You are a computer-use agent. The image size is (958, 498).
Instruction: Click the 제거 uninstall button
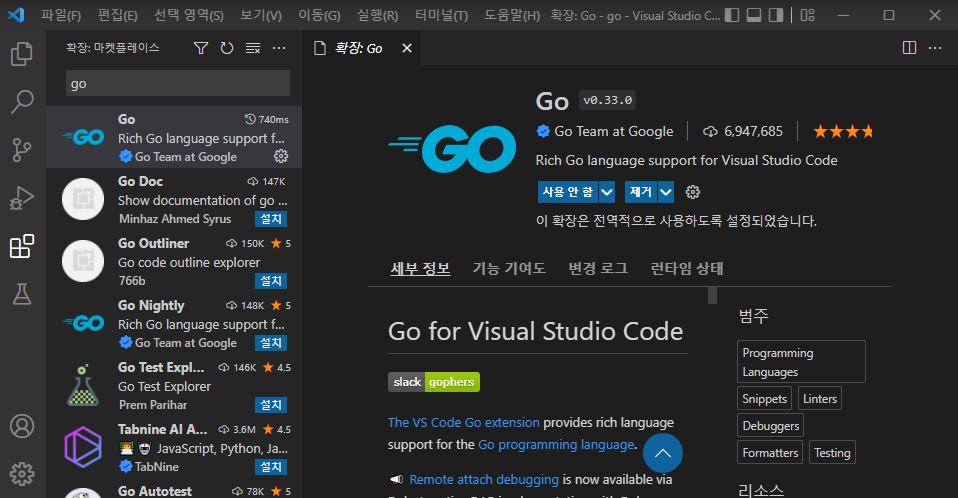point(640,192)
